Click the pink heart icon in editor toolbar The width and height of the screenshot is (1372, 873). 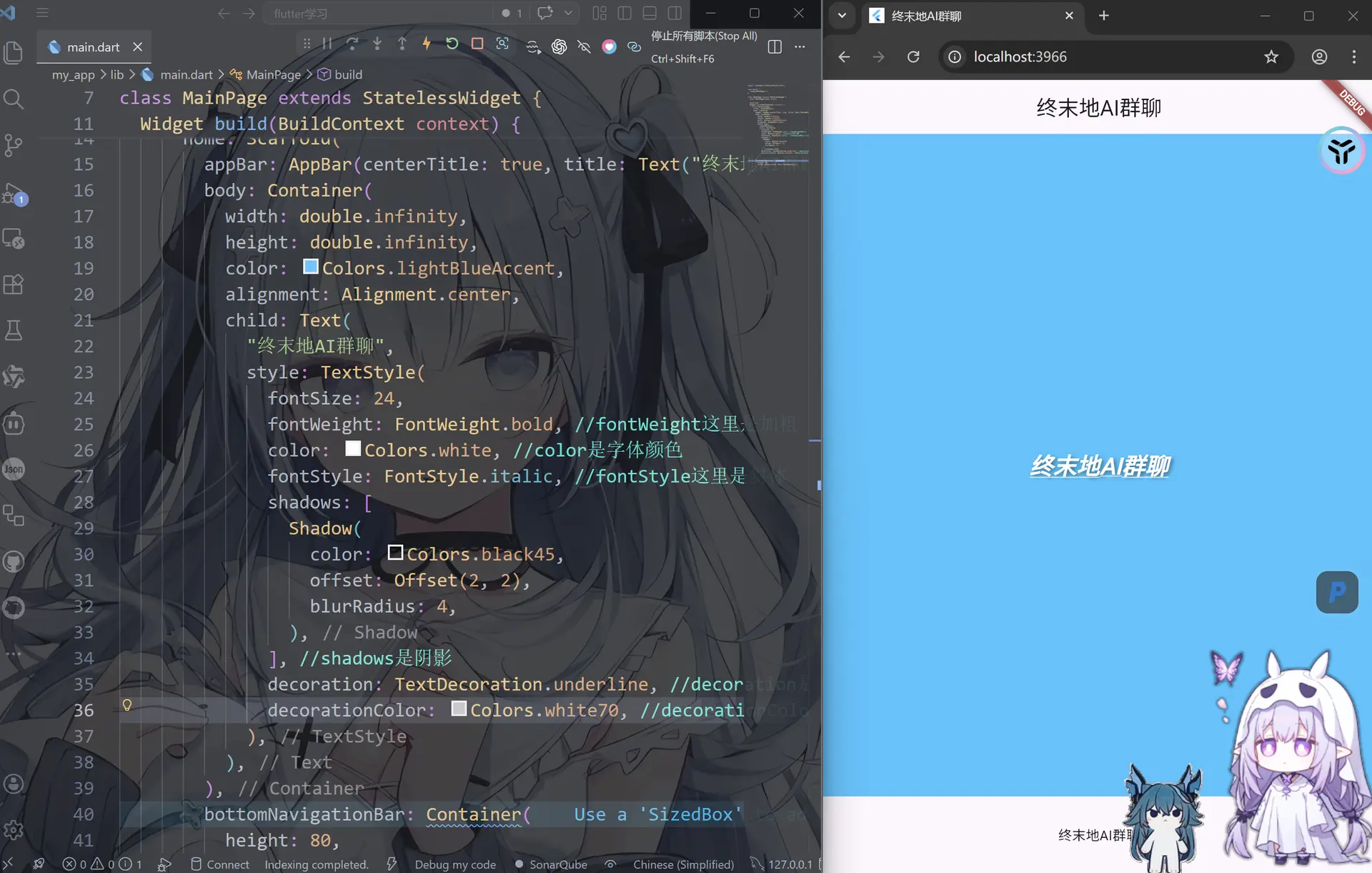click(x=609, y=46)
